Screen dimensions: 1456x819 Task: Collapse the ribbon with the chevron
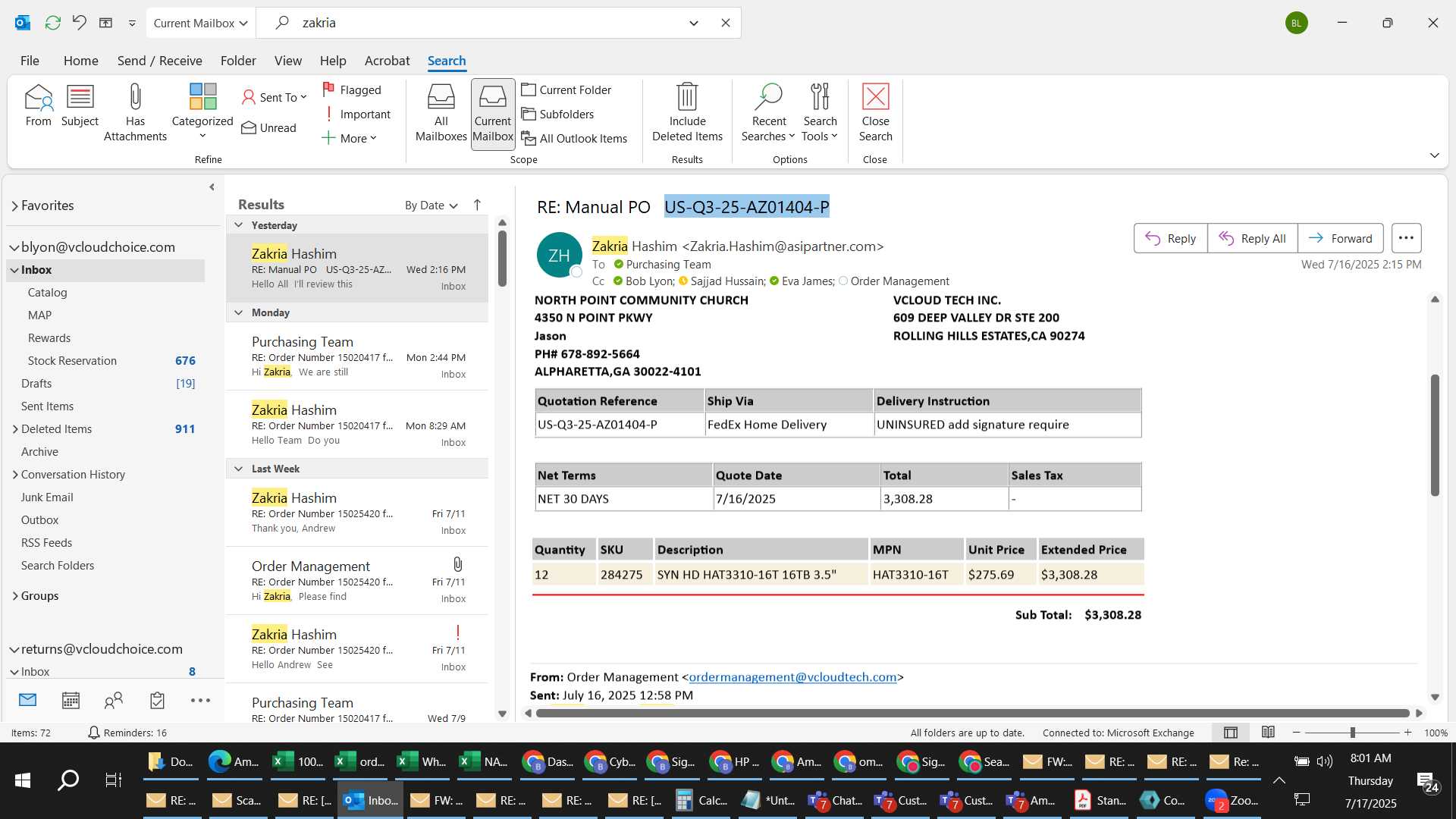(1434, 155)
